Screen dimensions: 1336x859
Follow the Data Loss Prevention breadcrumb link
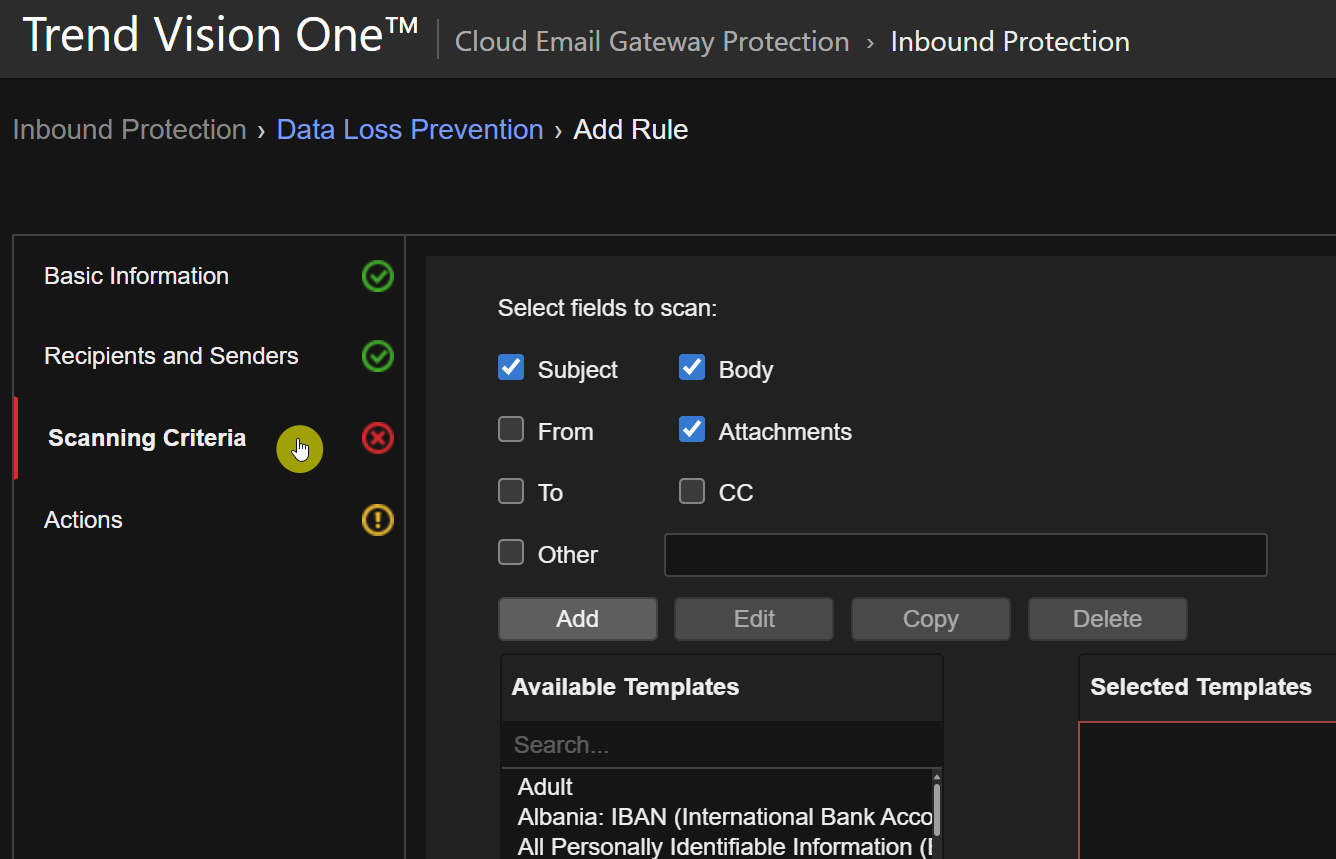410,130
